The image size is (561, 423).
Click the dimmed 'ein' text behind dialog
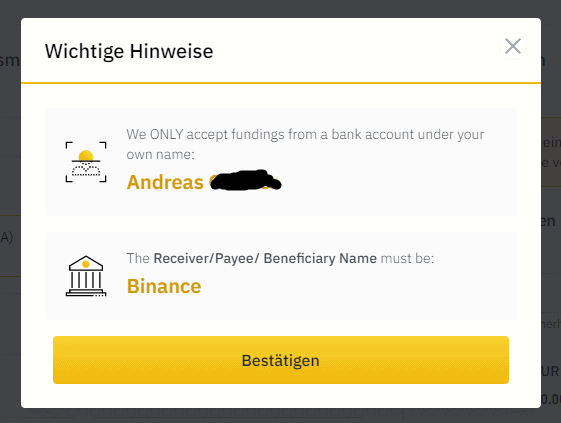click(551, 143)
